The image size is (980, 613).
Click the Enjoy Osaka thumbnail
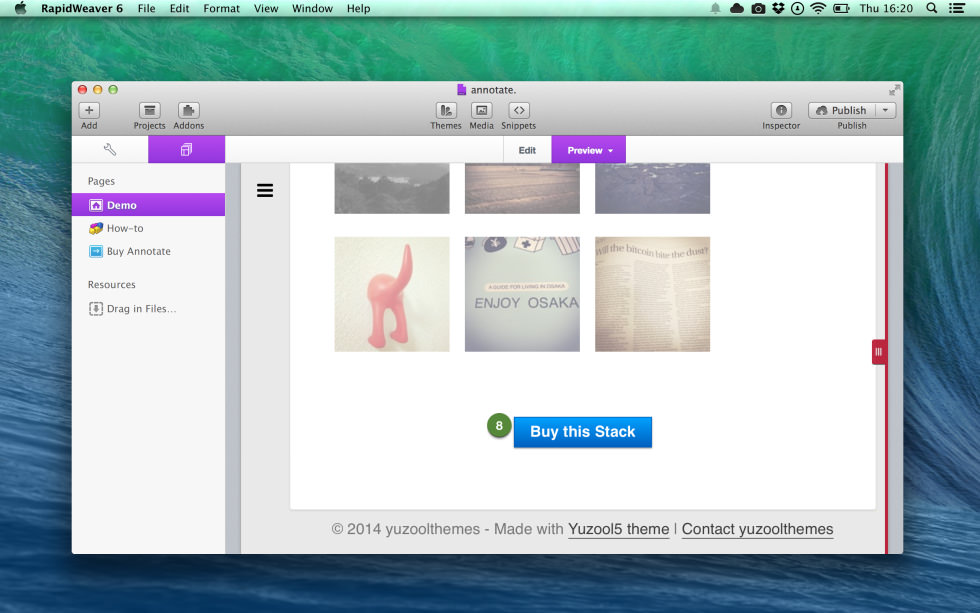(522, 294)
